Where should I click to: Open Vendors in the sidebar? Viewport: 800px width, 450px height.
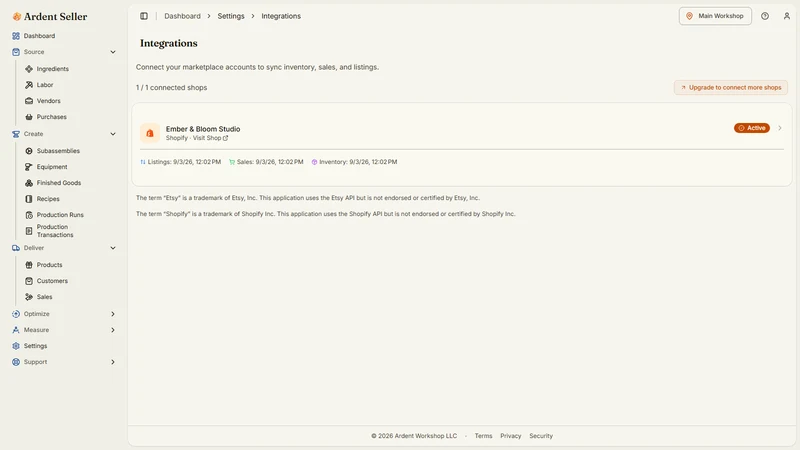click(48, 101)
